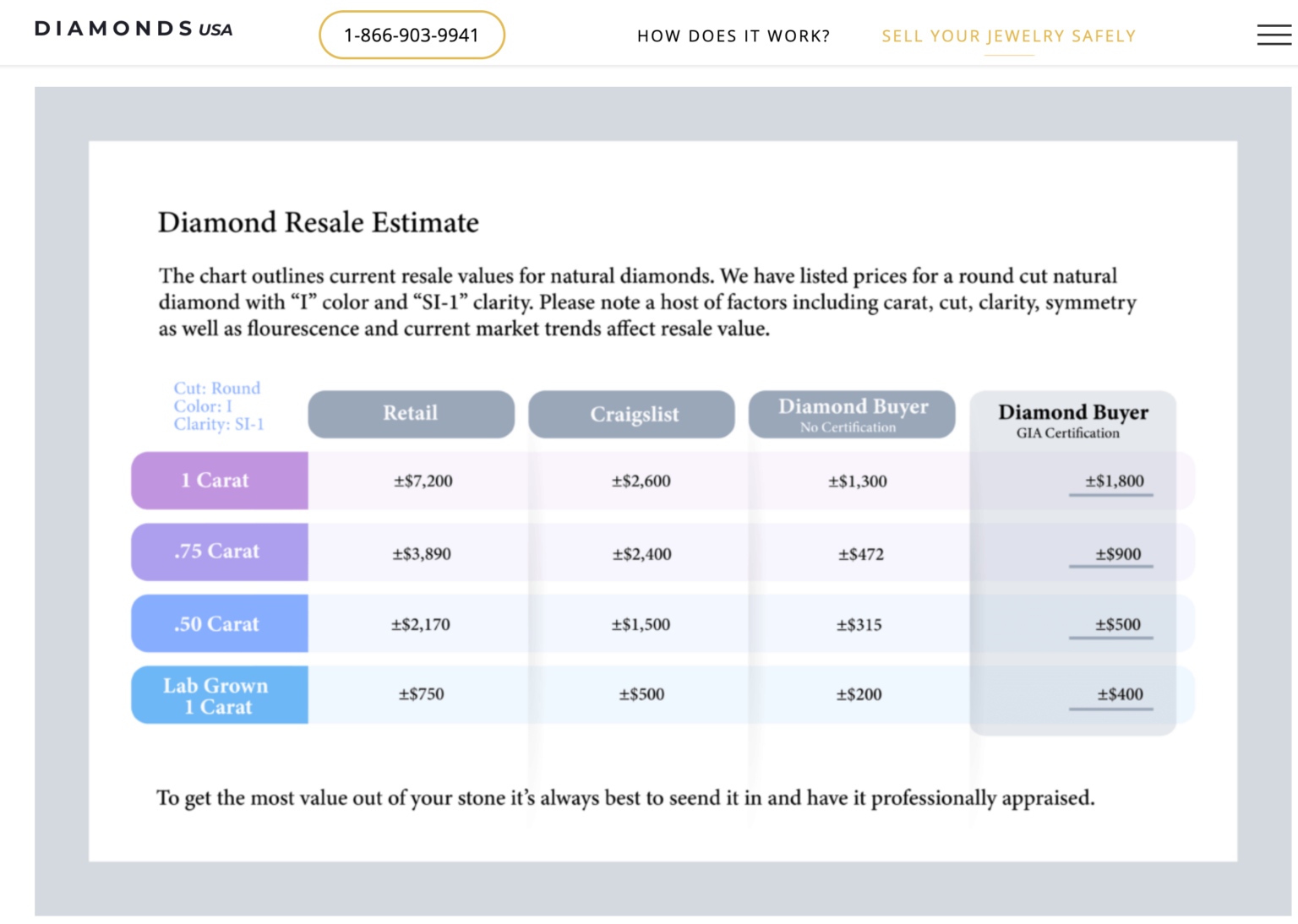Click Diamond Buyer GIA Certification header
Viewport: 1298px width, 924px height.
1072,420
